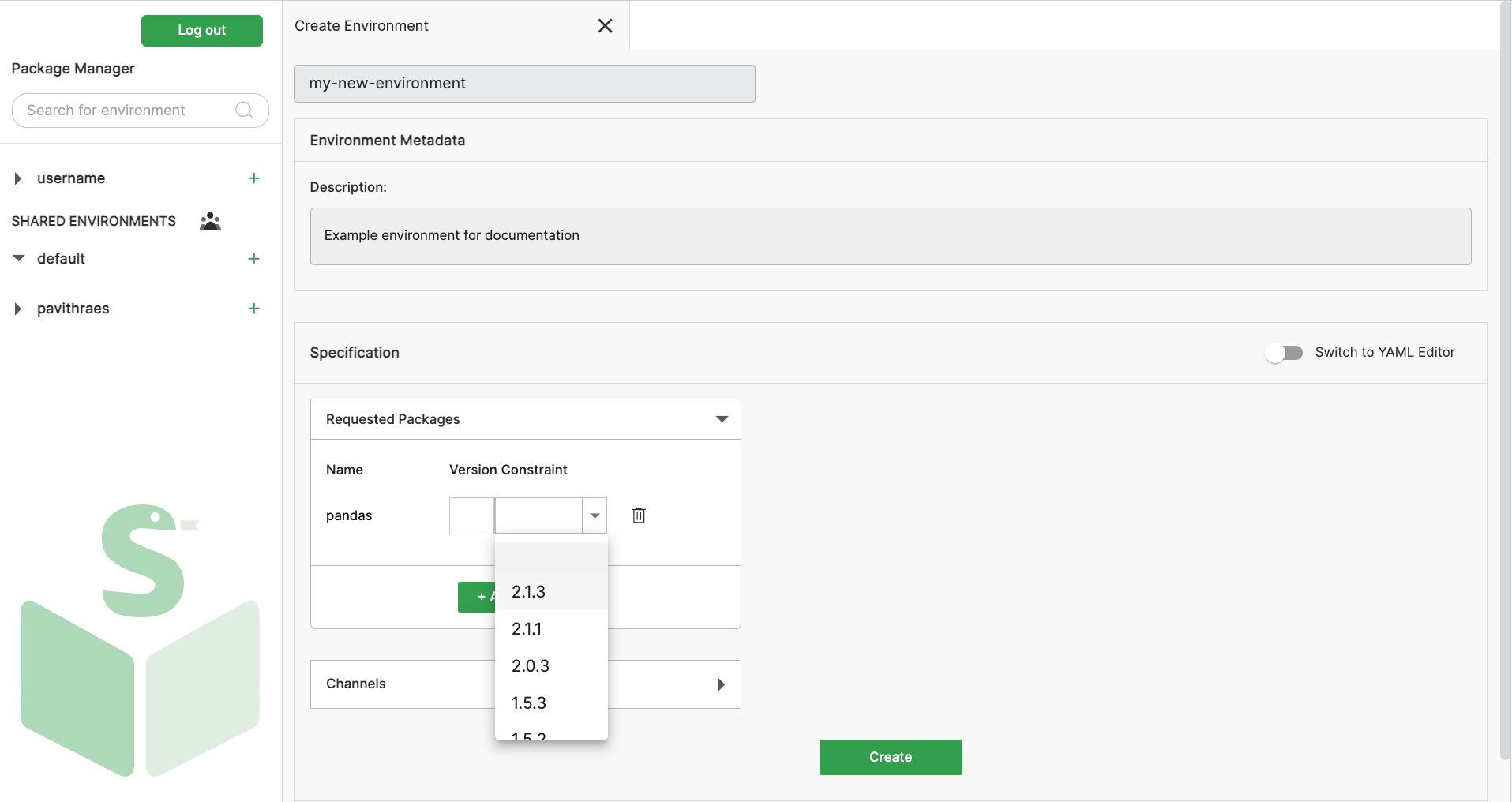This screenshot has width=1512, height=802.
Task: Add a new environment under username
Action: pyautogui.click(x=253, y=178)
